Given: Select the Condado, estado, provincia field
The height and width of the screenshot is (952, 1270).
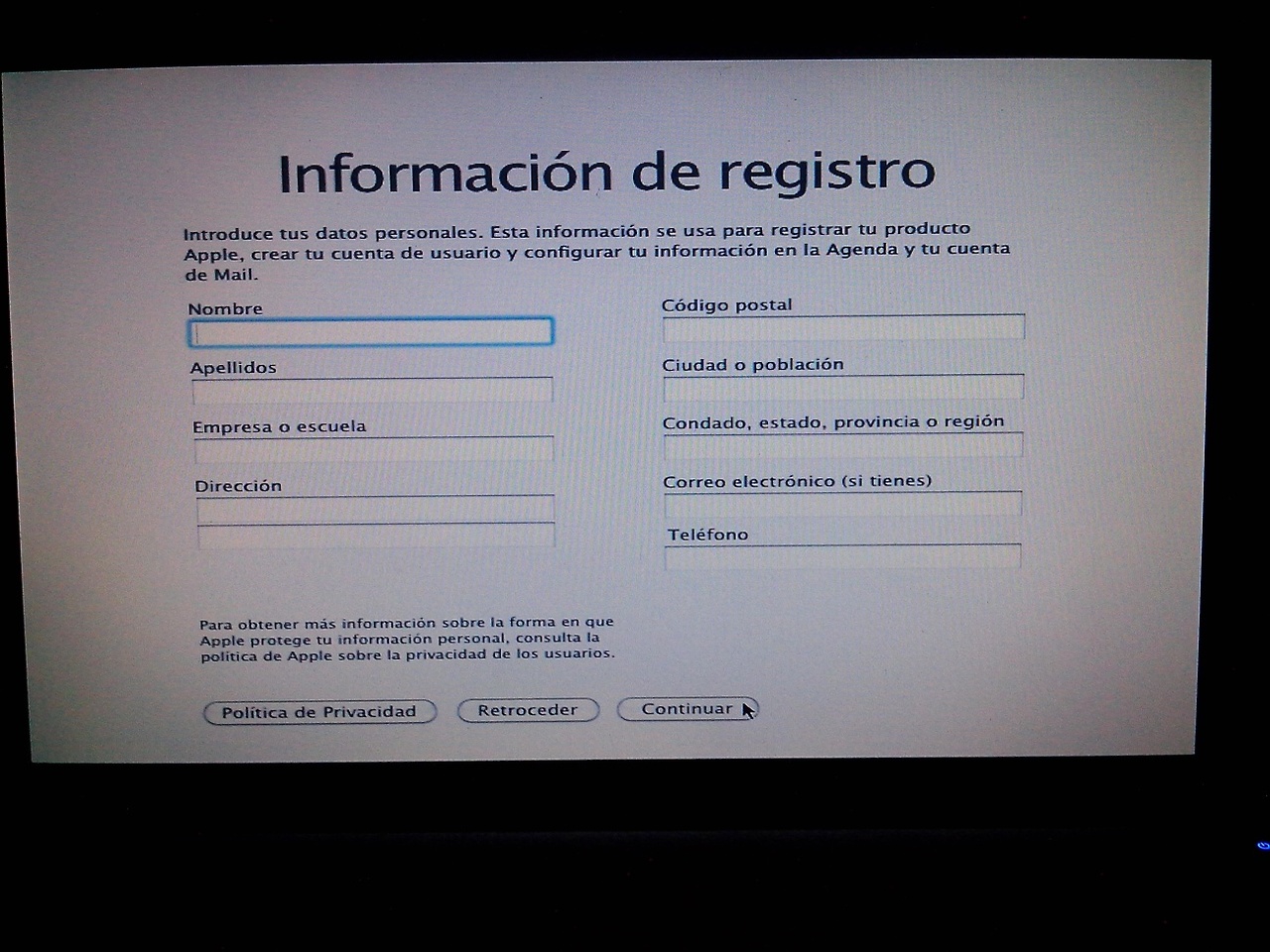Looking at the screenshot, I should [x=842, y=445].
